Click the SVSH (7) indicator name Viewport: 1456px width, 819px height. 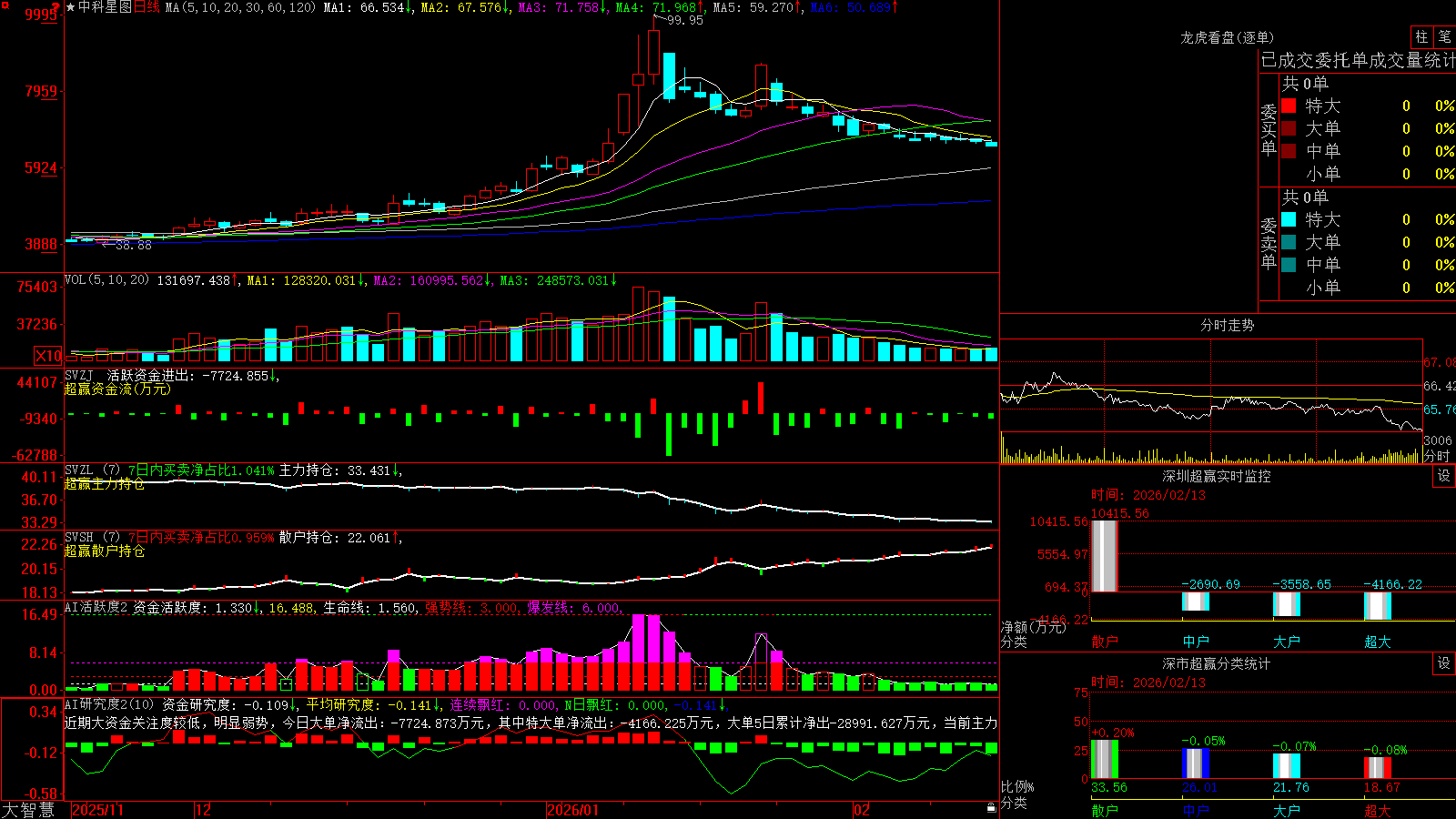pyautogui.click(x=93, y=538)
